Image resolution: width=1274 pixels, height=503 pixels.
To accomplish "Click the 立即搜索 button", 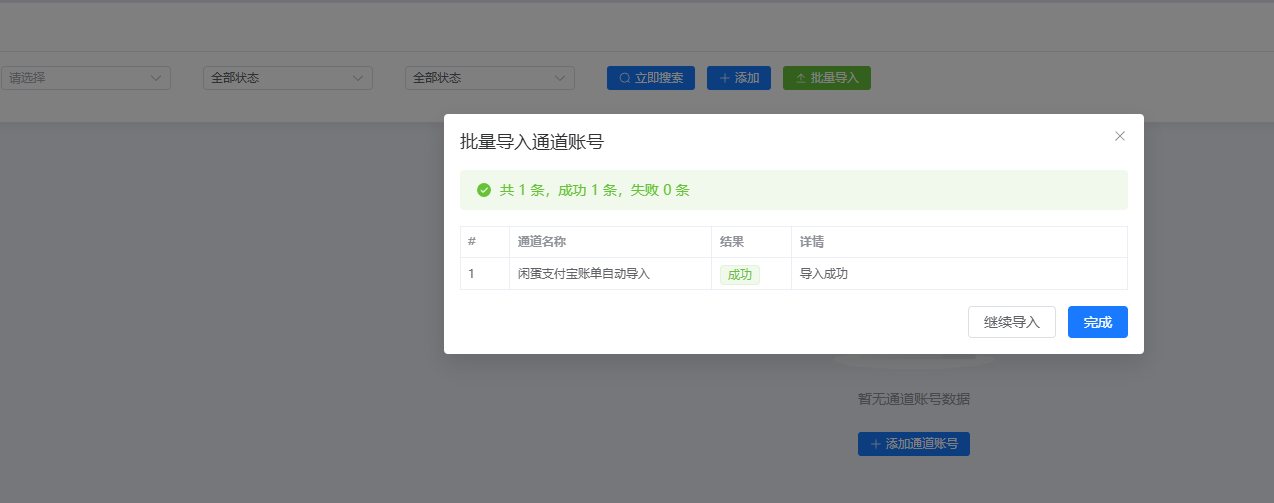I will coord(651,78).
